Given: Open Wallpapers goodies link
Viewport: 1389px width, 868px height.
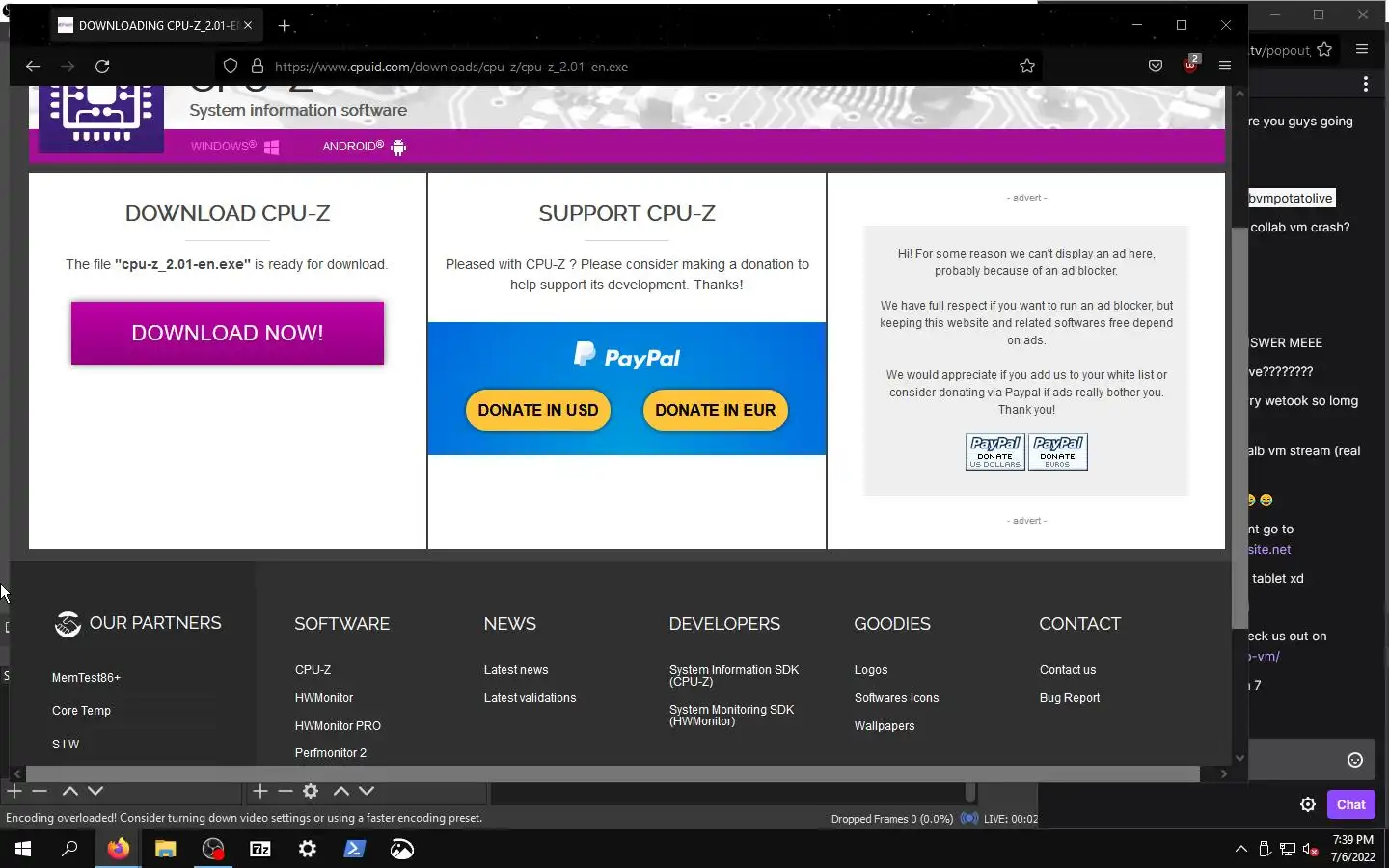Looking at the screenshot, I should click(x=885, y=726).
